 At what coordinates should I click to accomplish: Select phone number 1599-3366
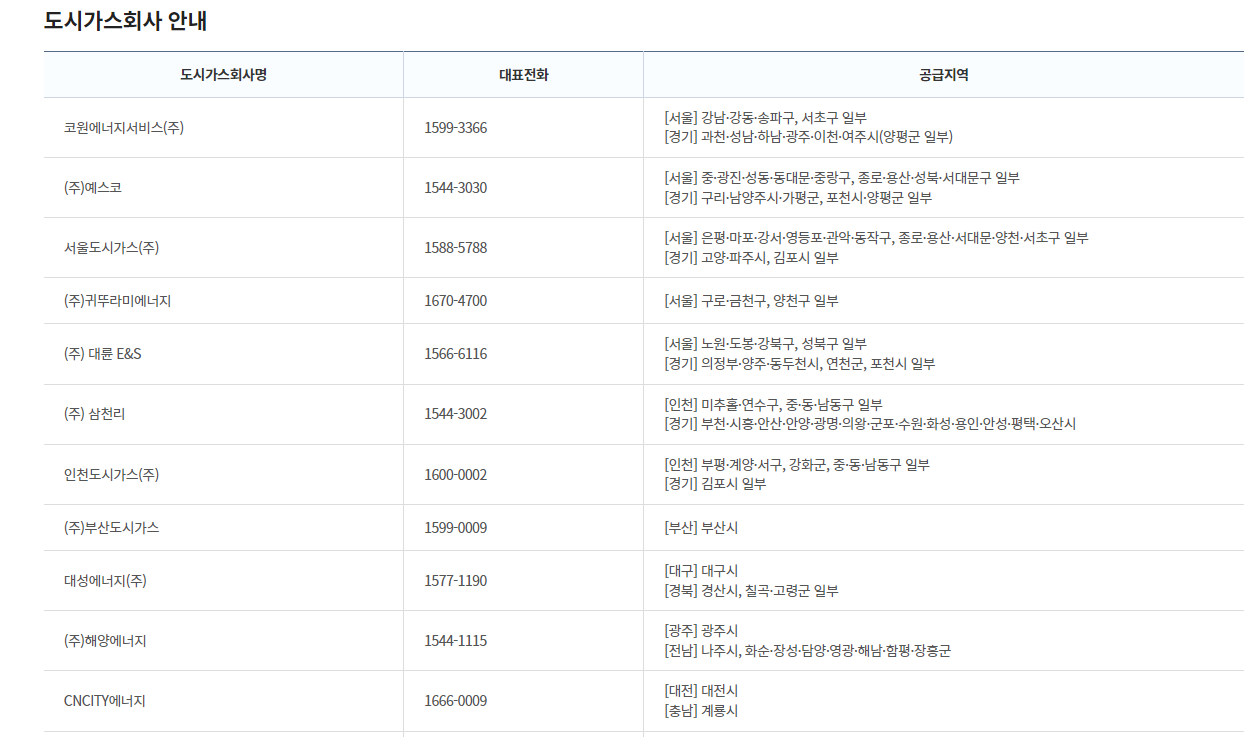tap(456, 128)
